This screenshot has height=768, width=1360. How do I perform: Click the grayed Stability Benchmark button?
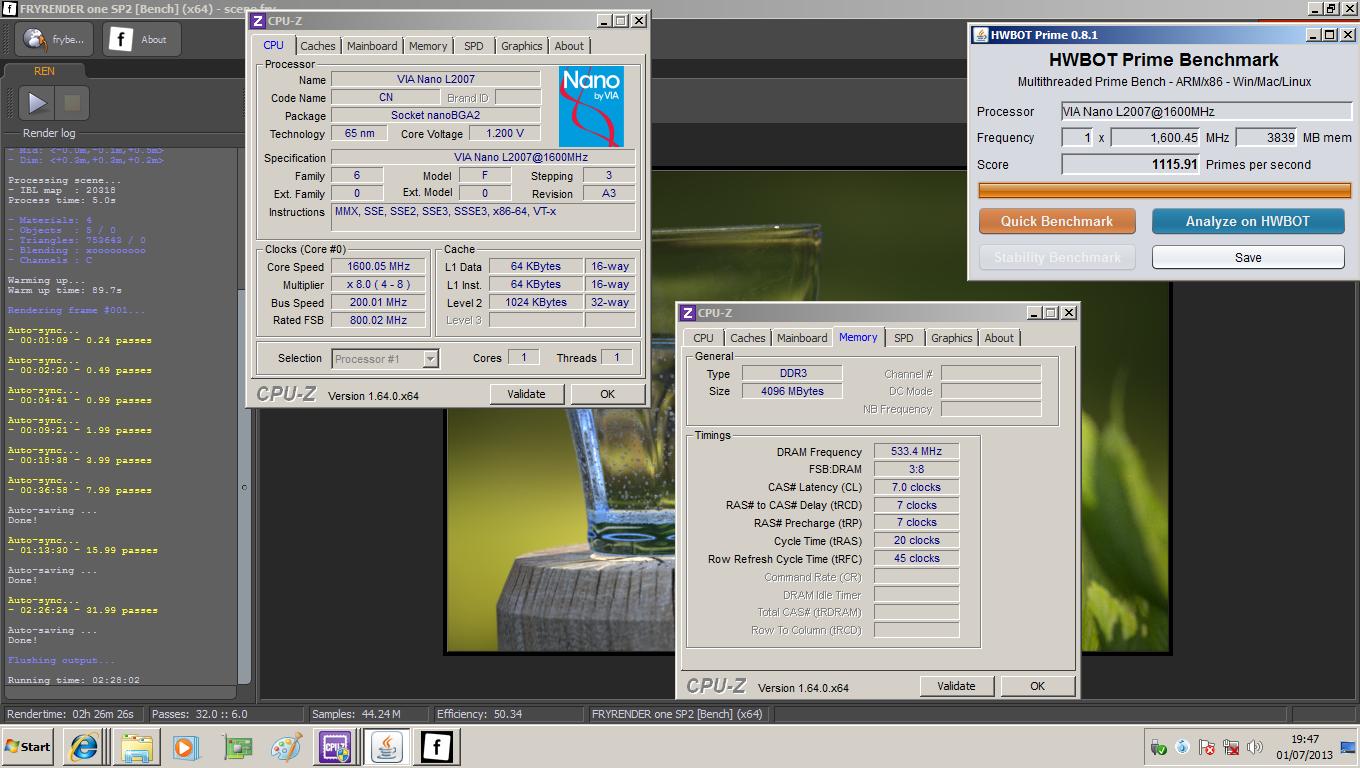click(x=1057, y=257)
